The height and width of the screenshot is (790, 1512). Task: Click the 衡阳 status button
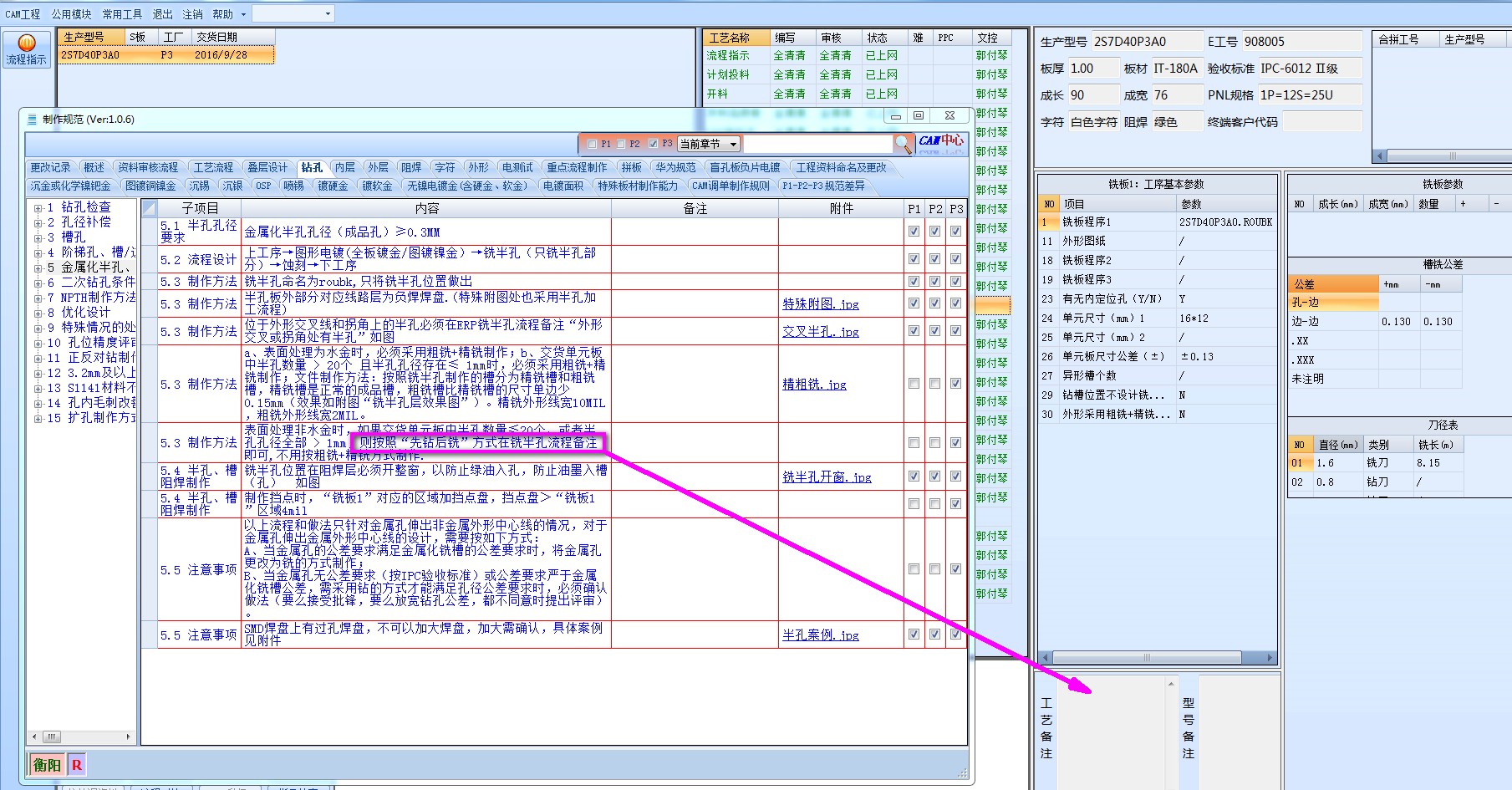(x=47, y=764)
